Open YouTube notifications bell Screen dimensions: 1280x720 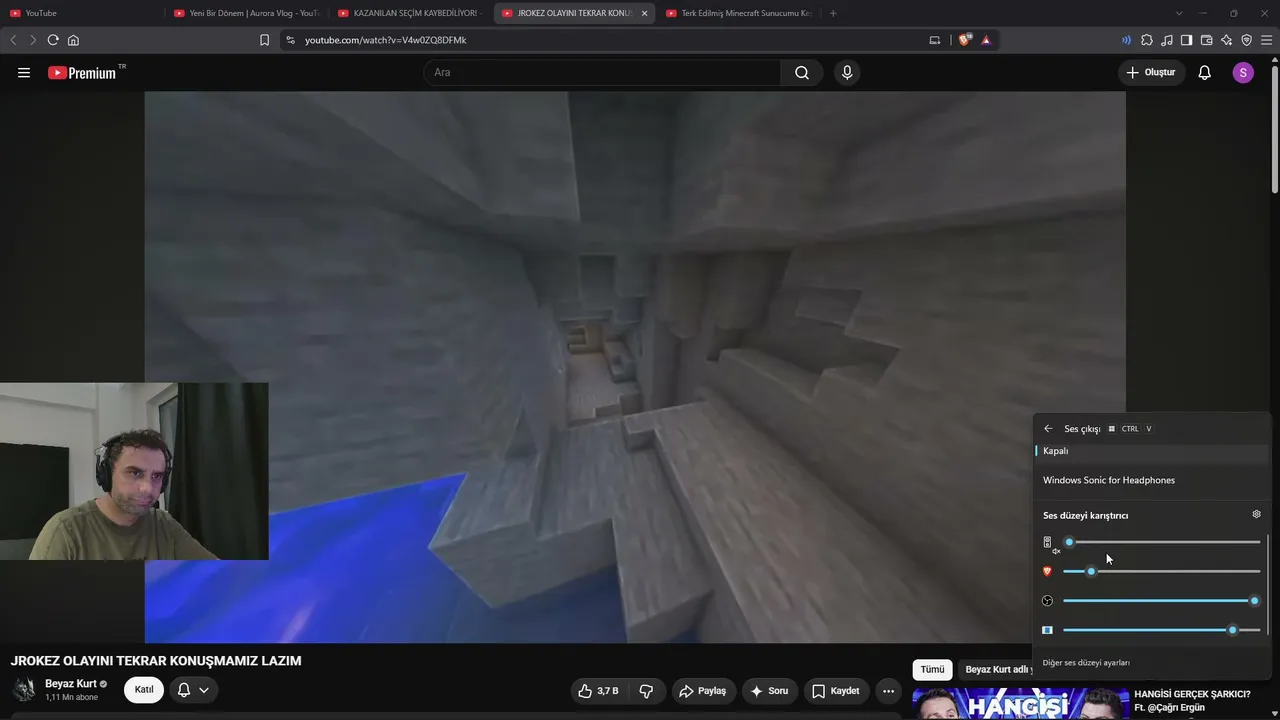(x=1205, y=73)
